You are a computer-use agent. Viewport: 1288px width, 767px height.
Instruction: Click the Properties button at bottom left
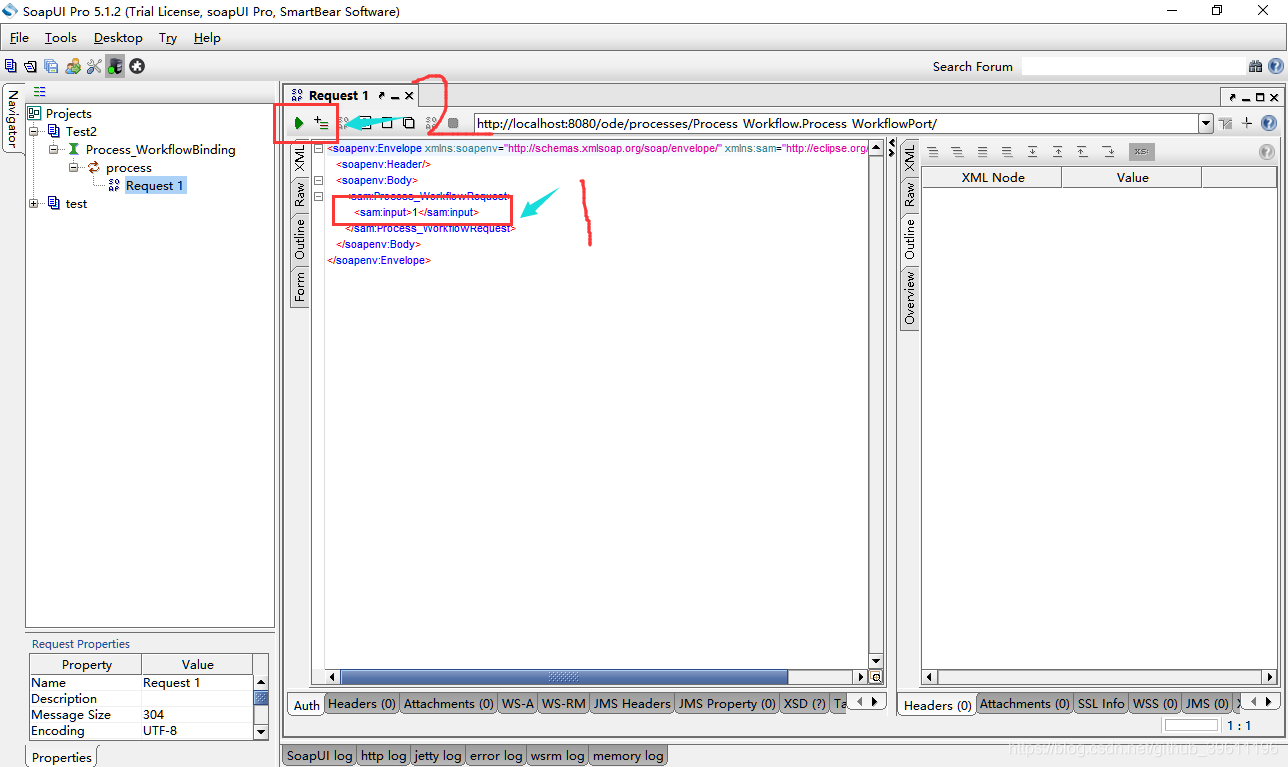(x=62, y=757)
